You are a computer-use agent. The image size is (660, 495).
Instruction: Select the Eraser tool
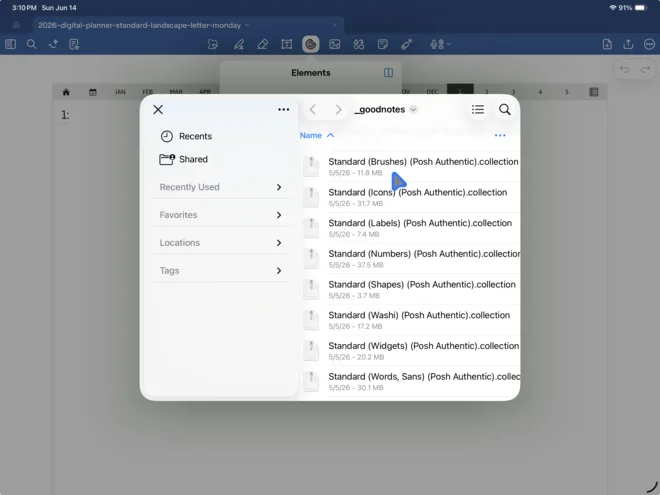click(263, 44)
